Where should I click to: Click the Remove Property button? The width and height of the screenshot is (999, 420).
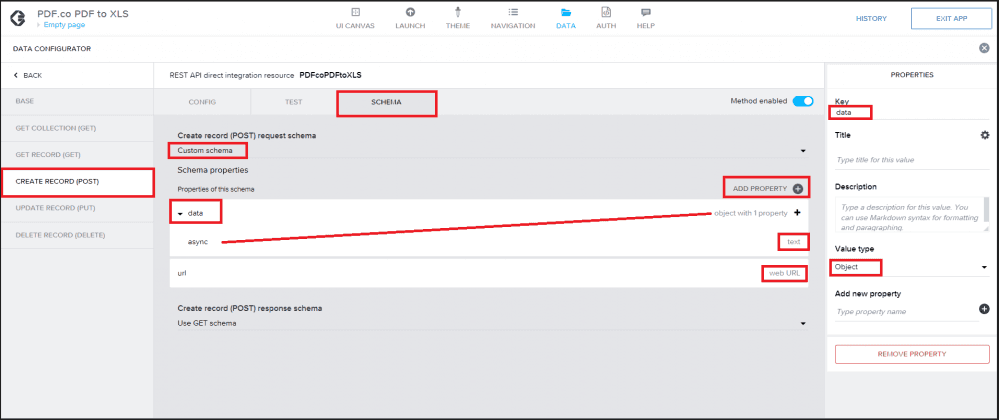click(x=911, y=354)
